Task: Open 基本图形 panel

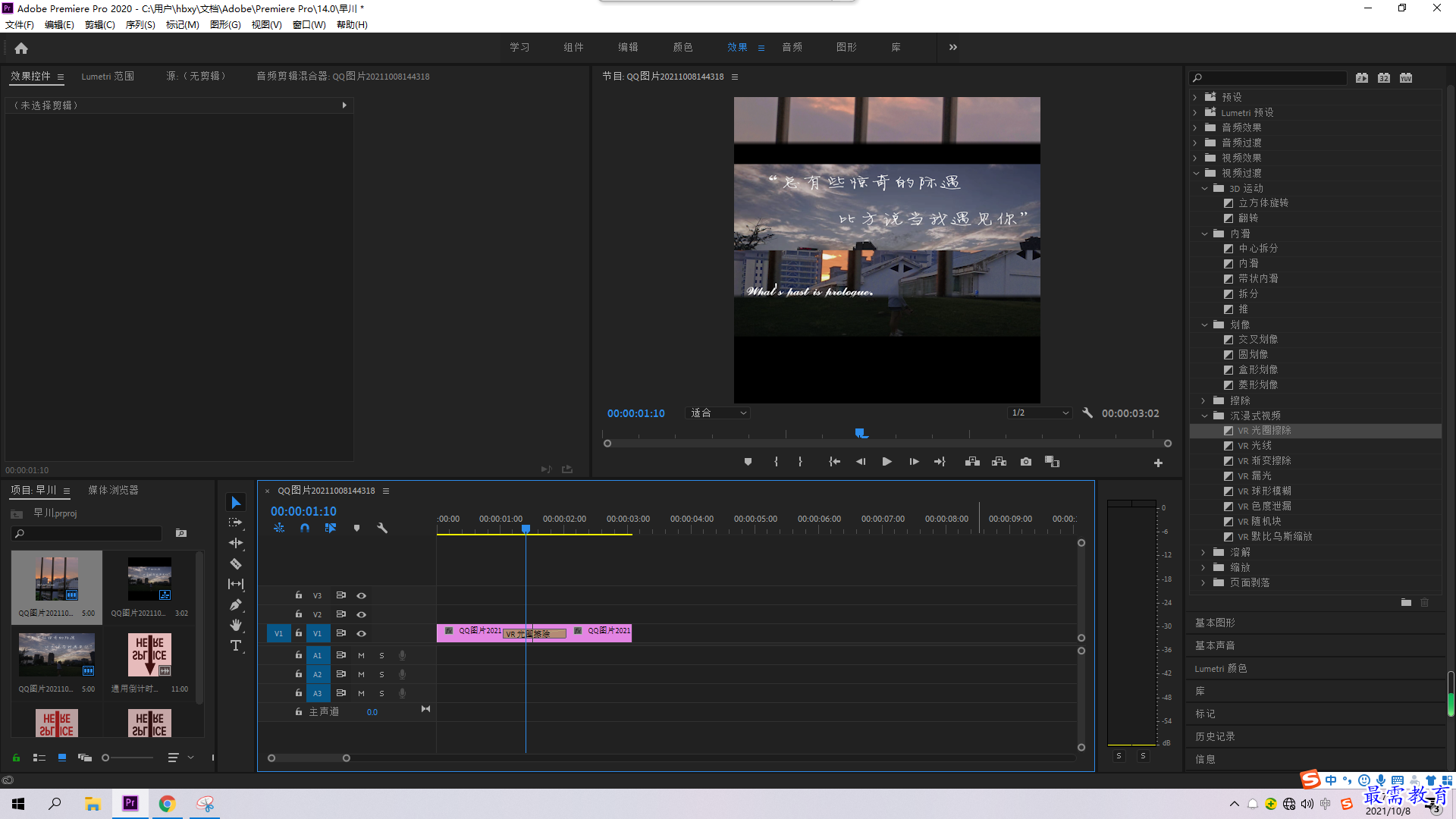Action: (1215, 623)
